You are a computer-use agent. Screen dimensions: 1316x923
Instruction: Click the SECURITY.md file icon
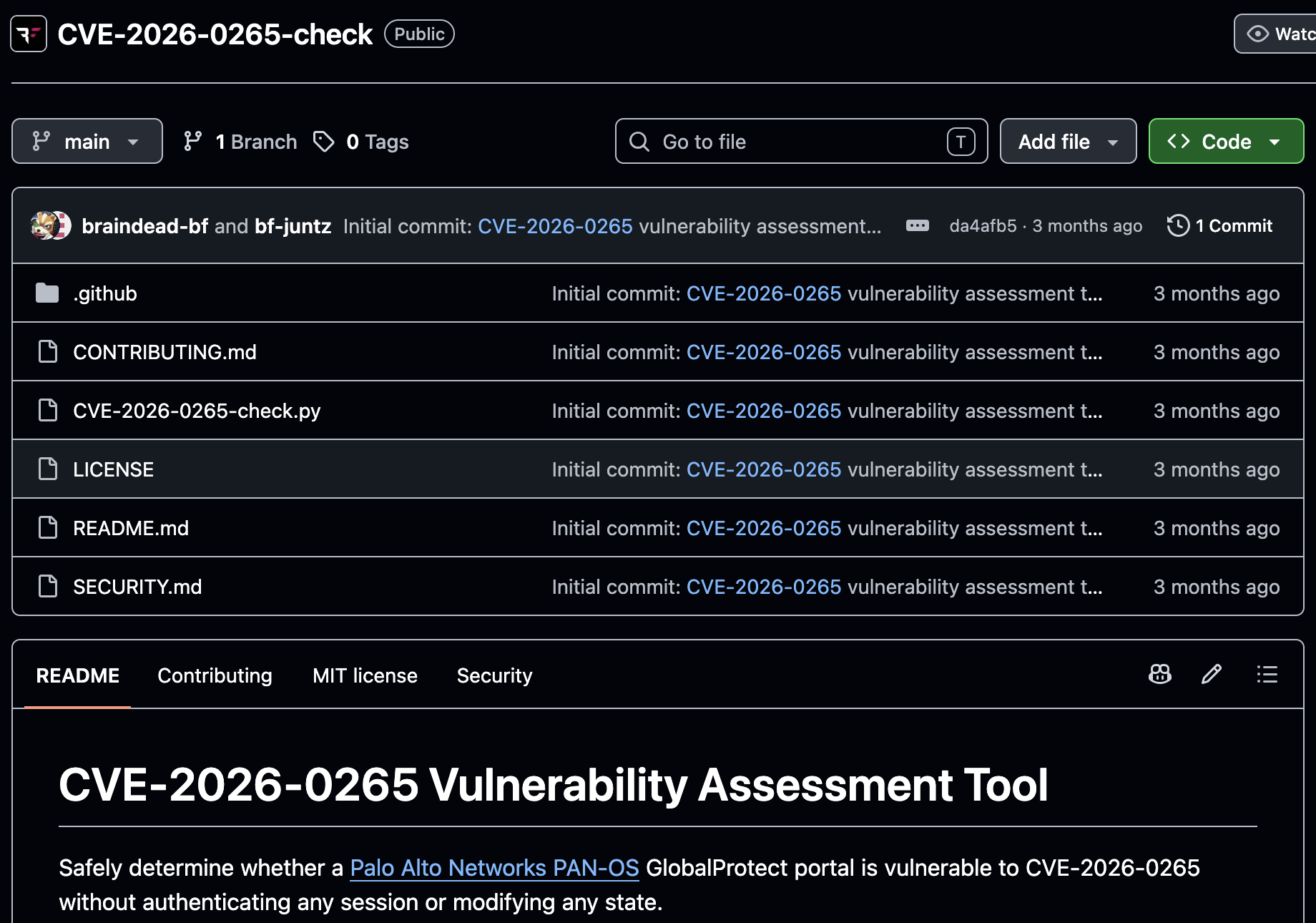[x=48, y=587]
